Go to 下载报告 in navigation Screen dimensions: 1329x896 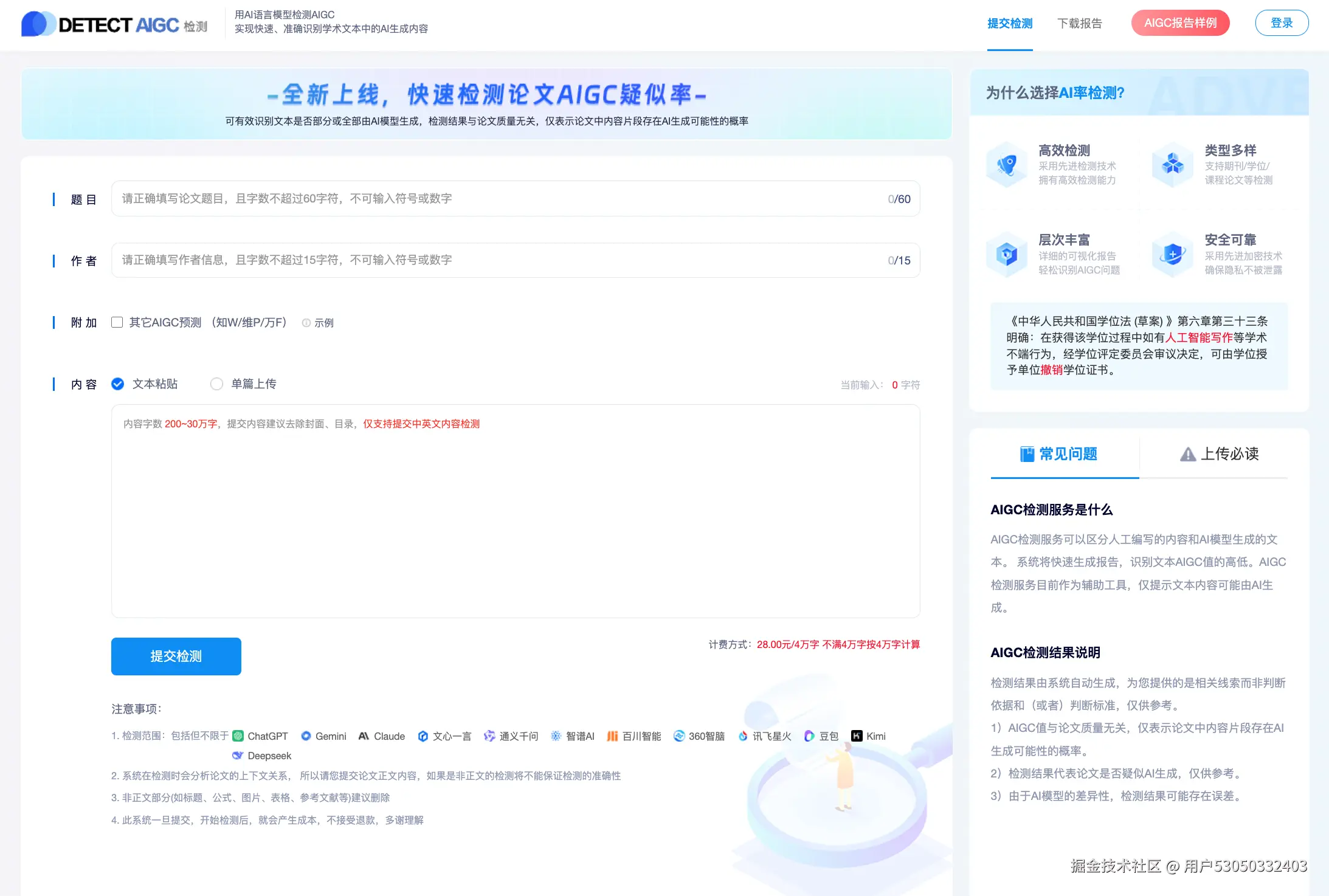(1079, 24)
